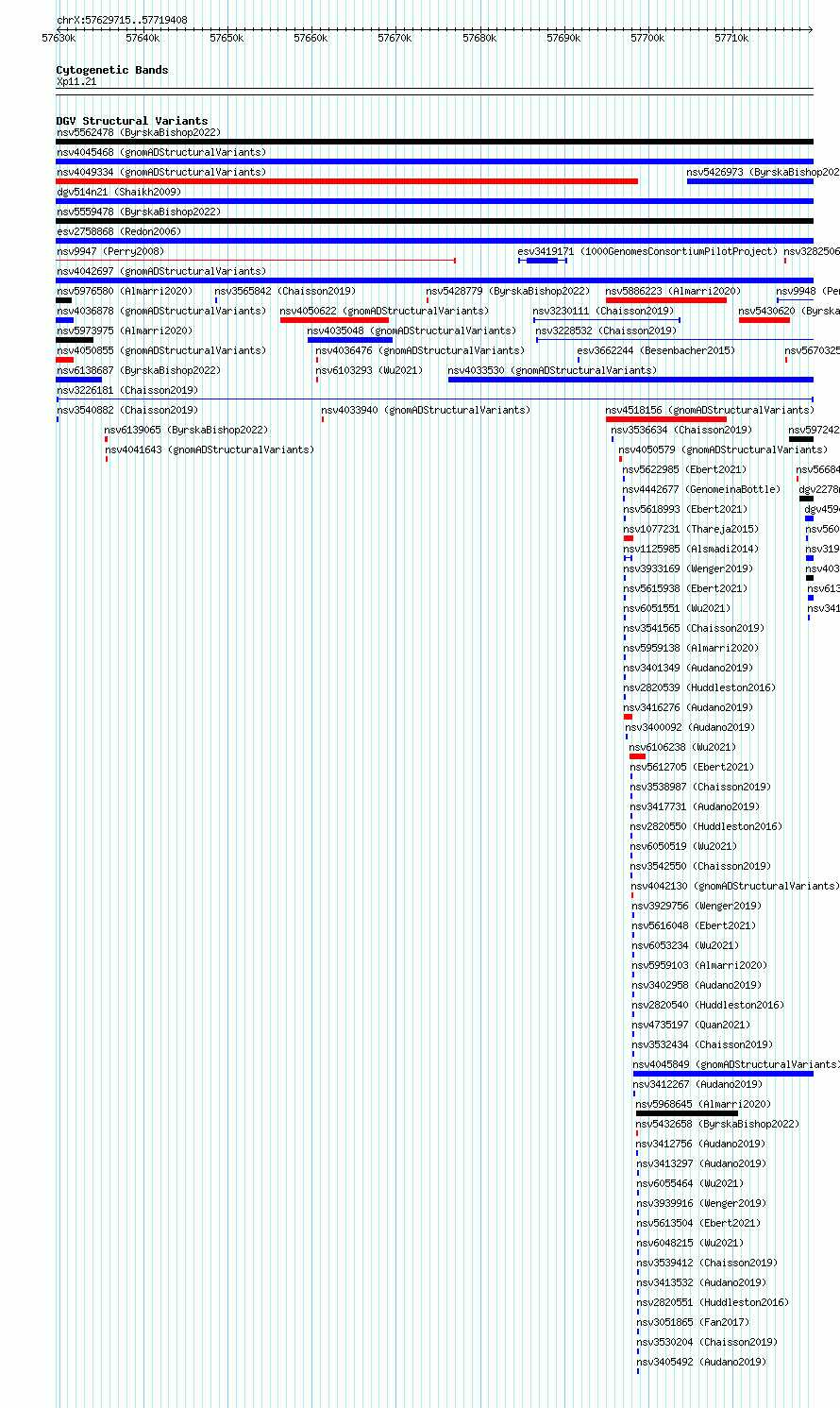Image resolution: width=840 pixels, height=1408 pixels.
Task: Open variant nsv5426973 label
Action: (763, 173)
